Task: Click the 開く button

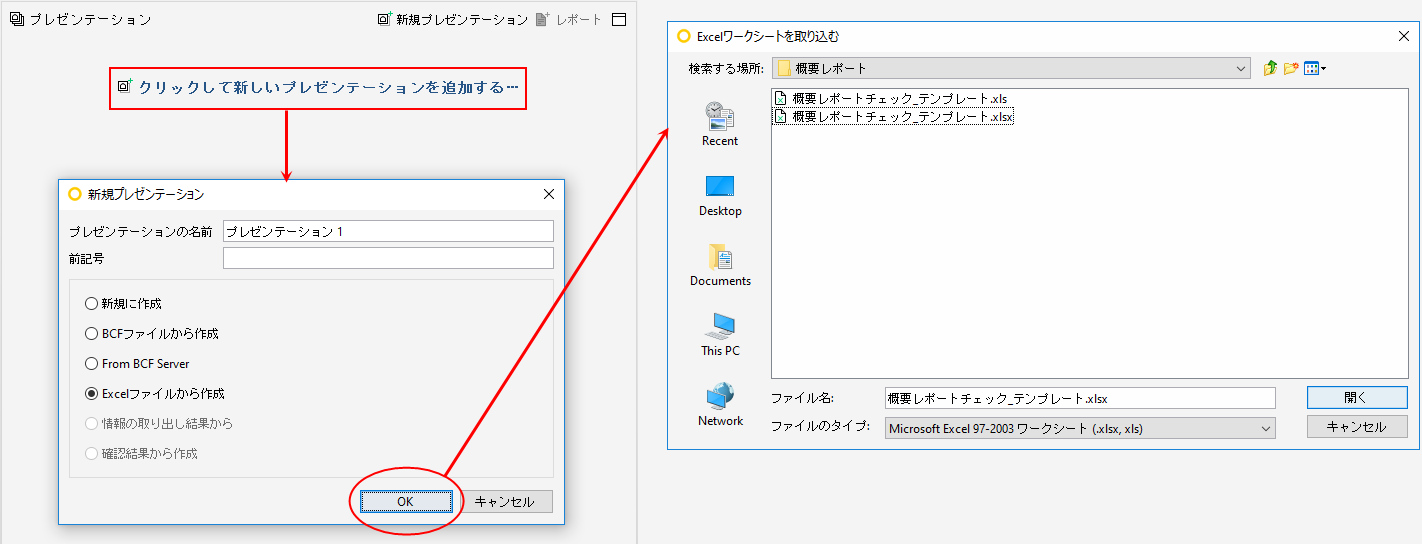Action: click(x=1357, y=397)
